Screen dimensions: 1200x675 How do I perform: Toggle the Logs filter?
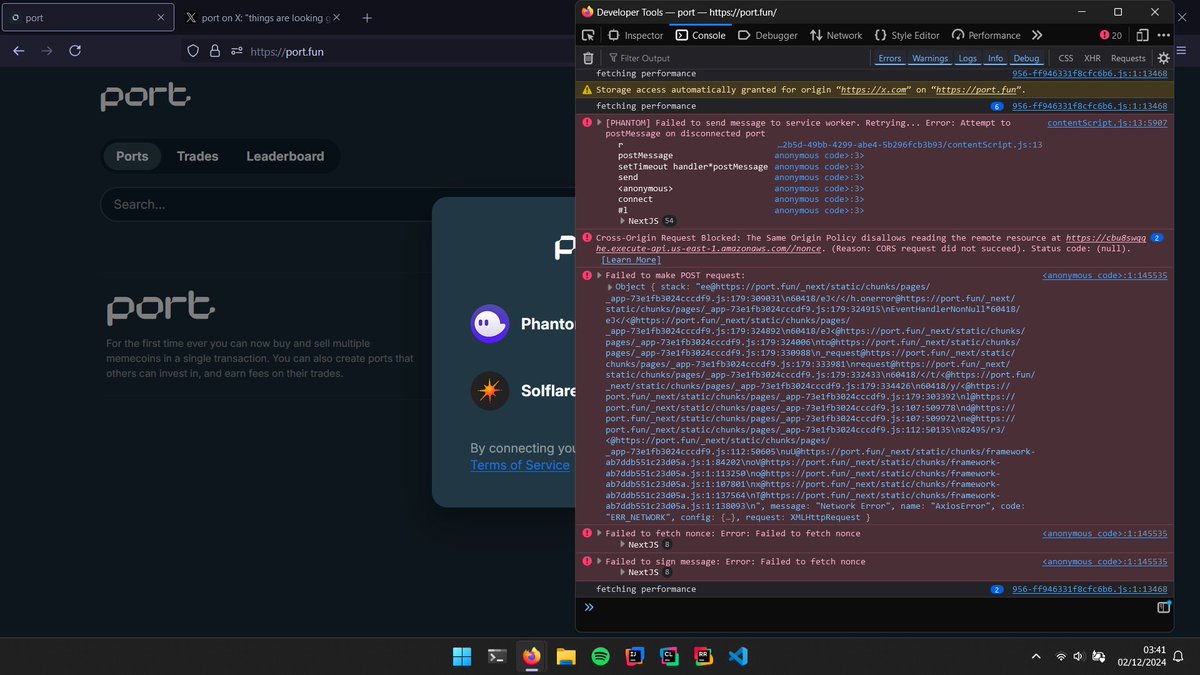[x=968, y=58]
